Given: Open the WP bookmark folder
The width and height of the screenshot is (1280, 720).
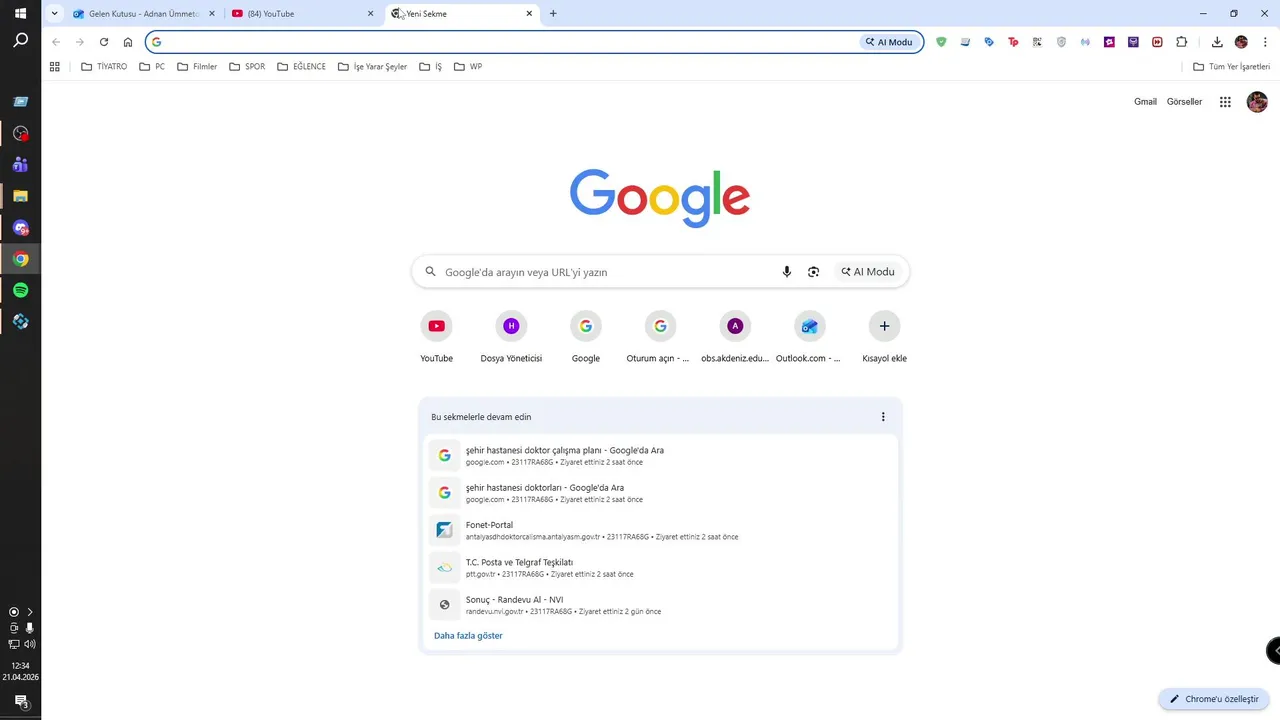Looking at the screenshot, I should 468,67.
